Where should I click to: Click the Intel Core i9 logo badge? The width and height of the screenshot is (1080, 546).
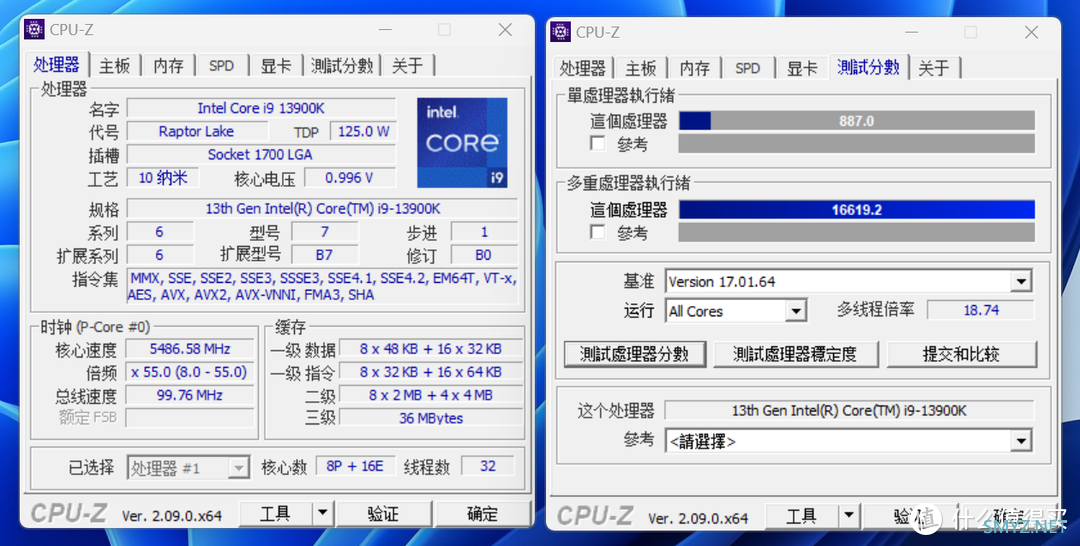(x=462, y=143)
